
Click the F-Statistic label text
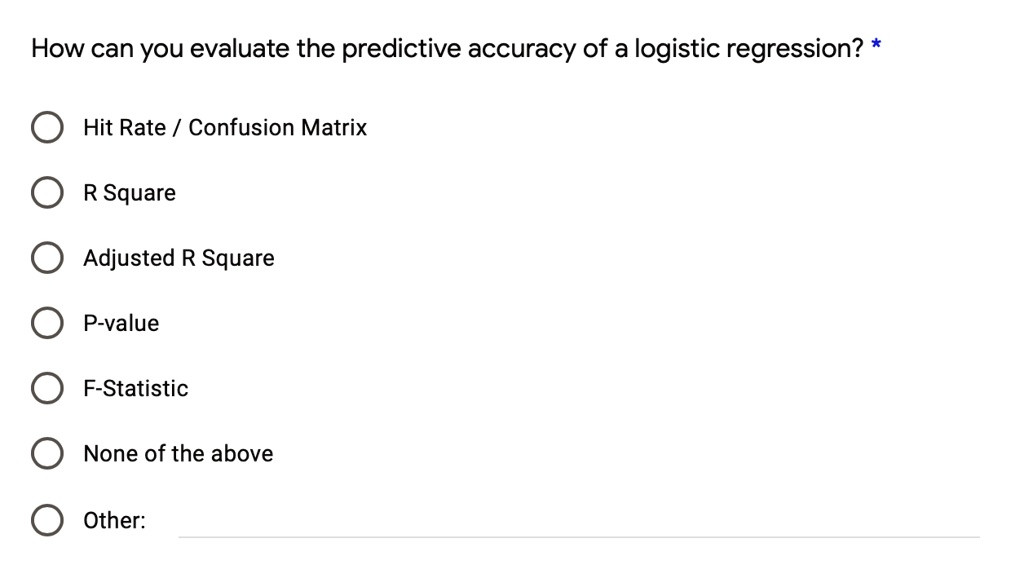pyautogui.click(x=137, y=388)
